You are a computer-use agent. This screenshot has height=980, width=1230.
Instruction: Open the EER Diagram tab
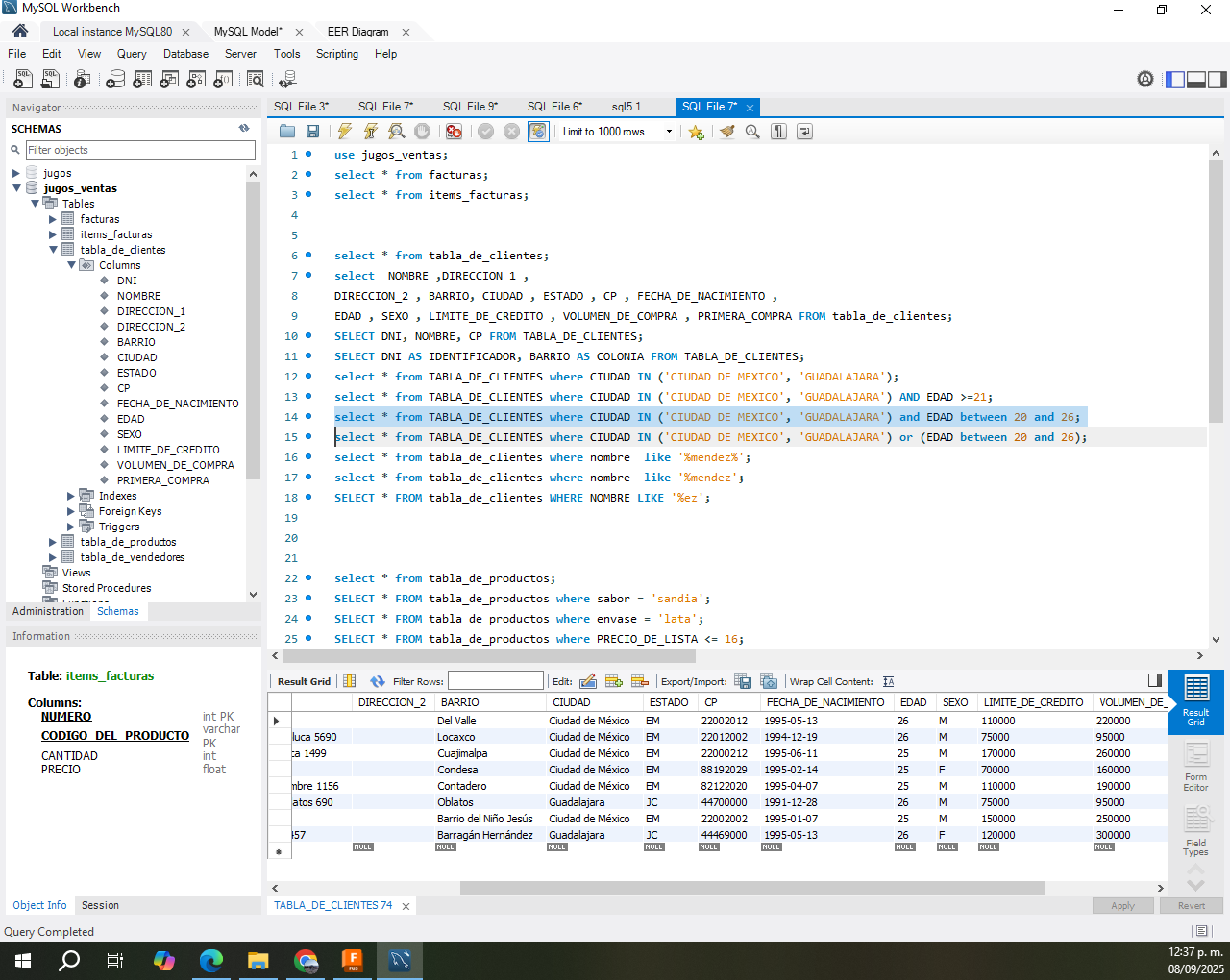coord(357,32)
